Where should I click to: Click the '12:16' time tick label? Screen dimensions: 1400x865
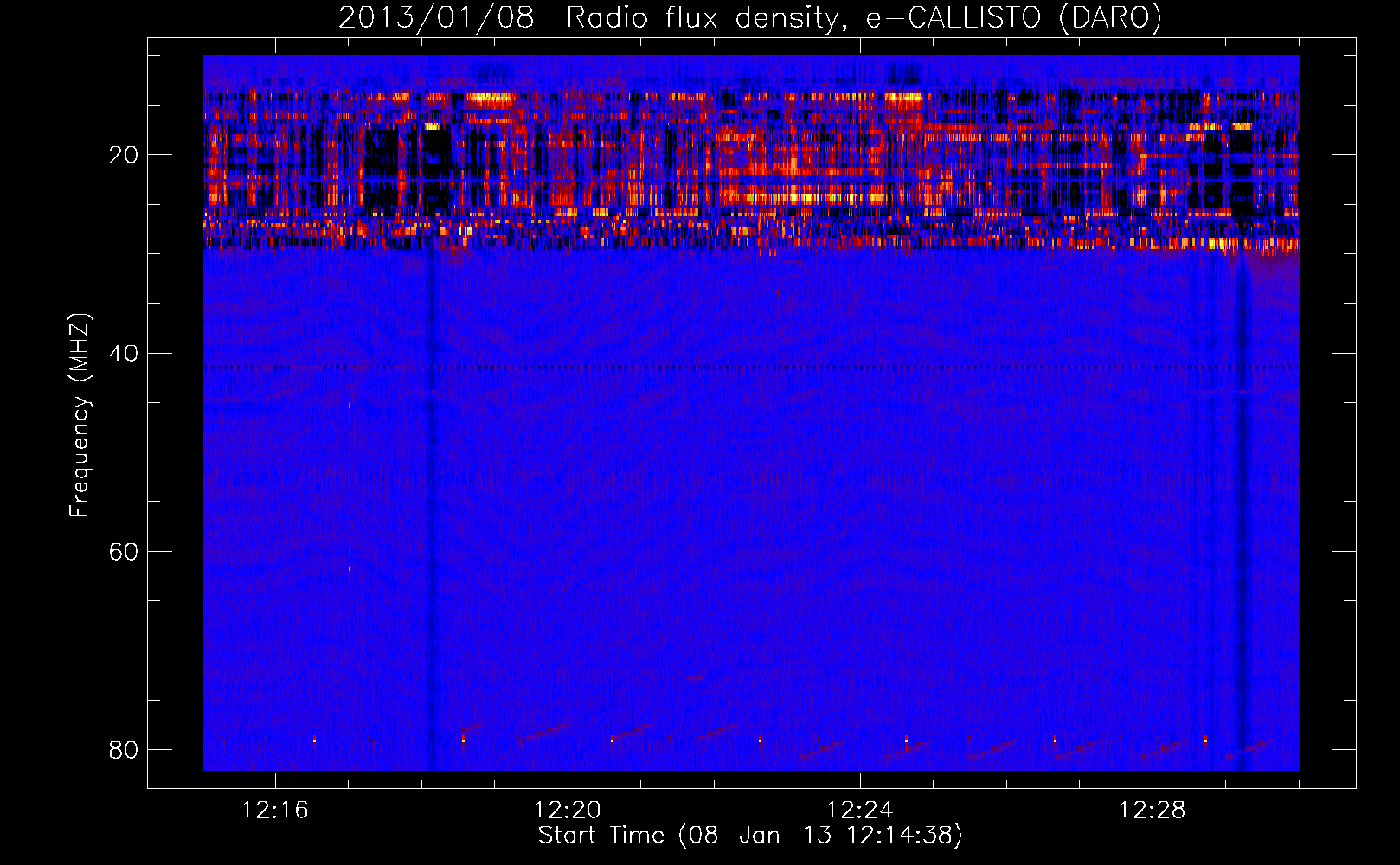pyautogui.click(x=275, y=811)
